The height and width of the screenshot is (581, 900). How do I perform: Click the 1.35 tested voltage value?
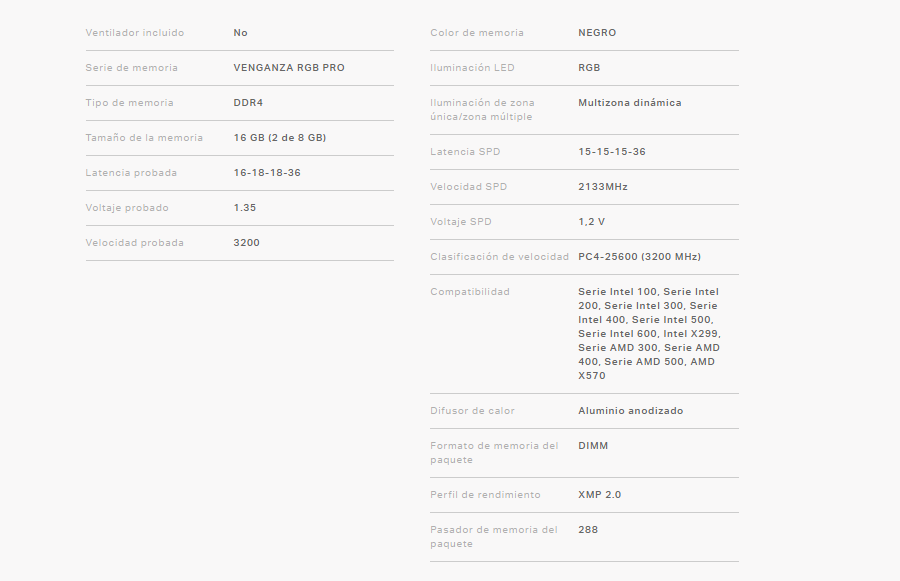coord(246,208)
